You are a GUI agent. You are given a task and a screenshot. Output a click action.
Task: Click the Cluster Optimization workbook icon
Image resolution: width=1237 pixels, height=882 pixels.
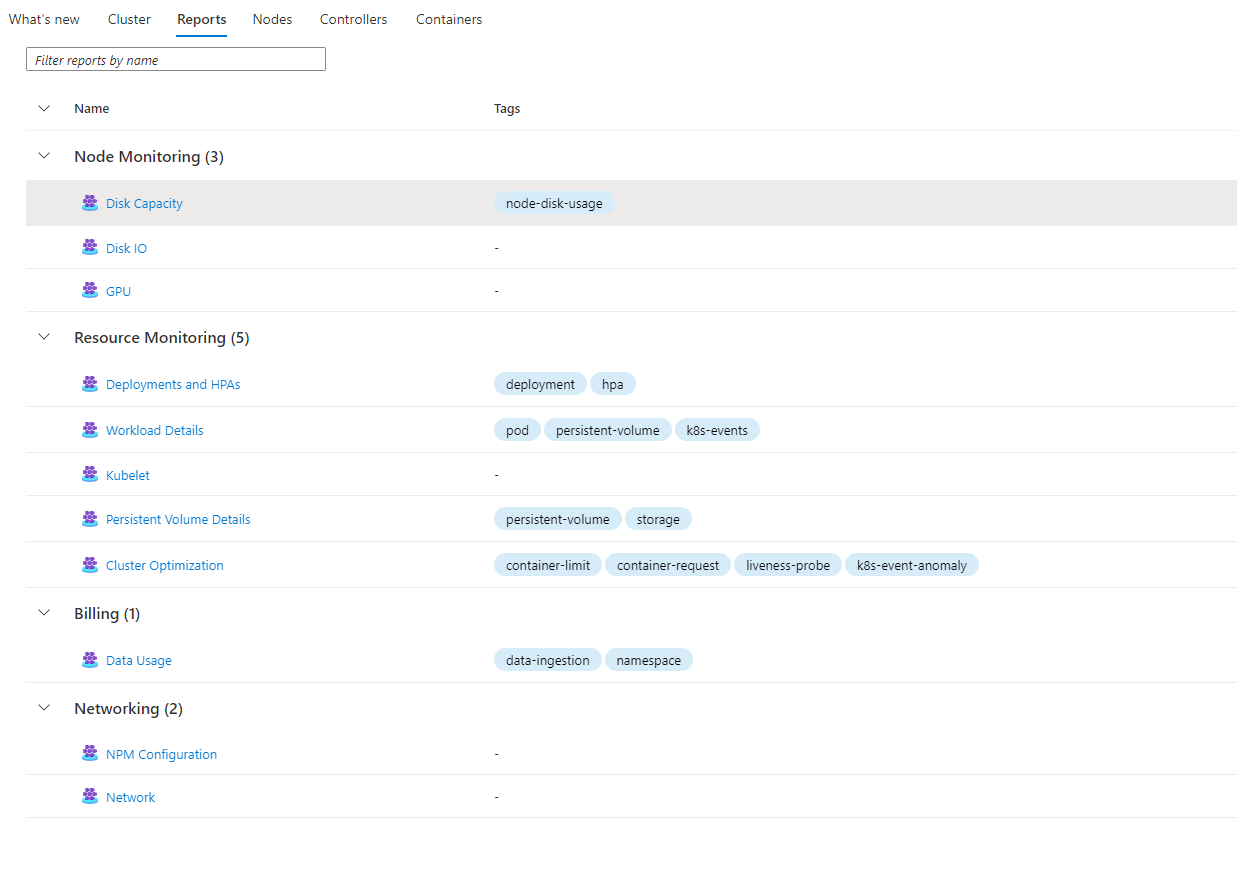90,565
